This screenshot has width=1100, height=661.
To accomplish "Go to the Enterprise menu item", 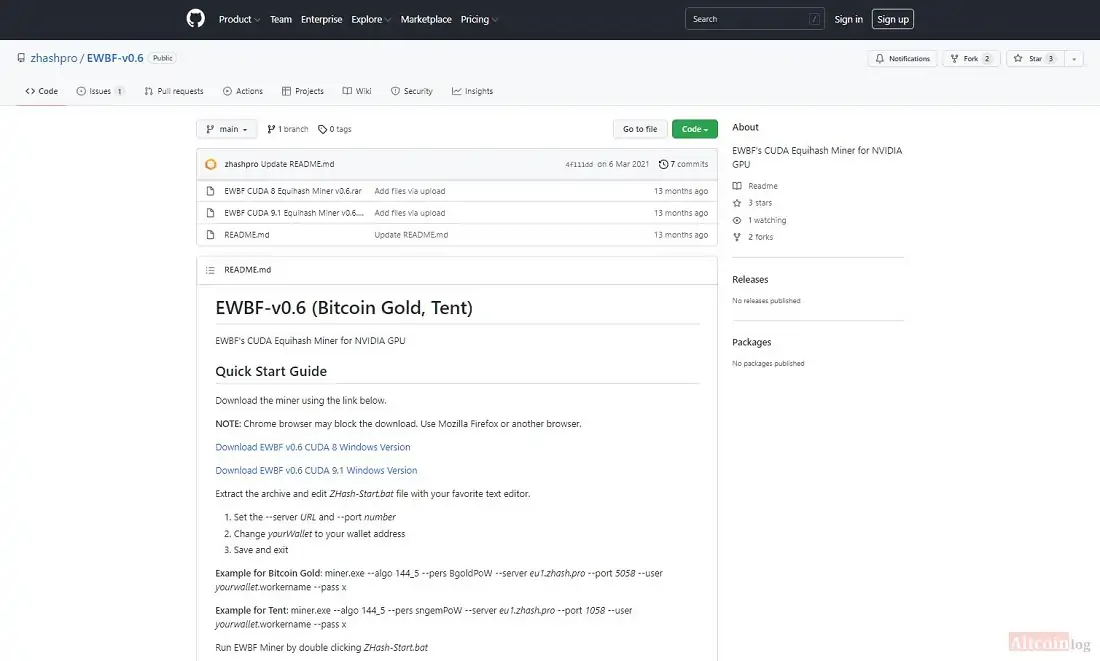I will pyautogui.click(x=321, y=20).
